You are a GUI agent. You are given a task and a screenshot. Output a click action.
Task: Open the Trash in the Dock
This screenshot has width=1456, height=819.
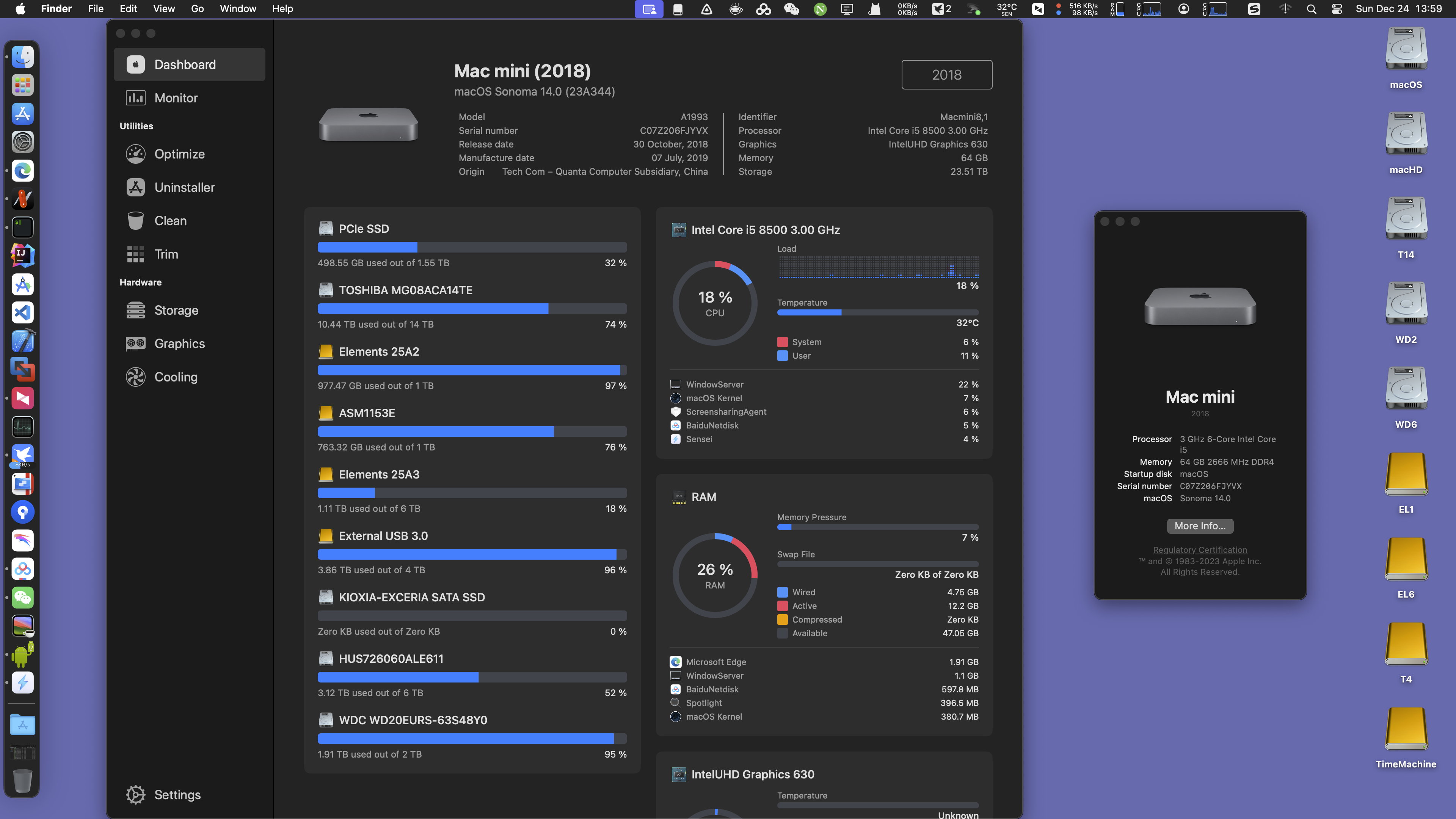point(23,781)
